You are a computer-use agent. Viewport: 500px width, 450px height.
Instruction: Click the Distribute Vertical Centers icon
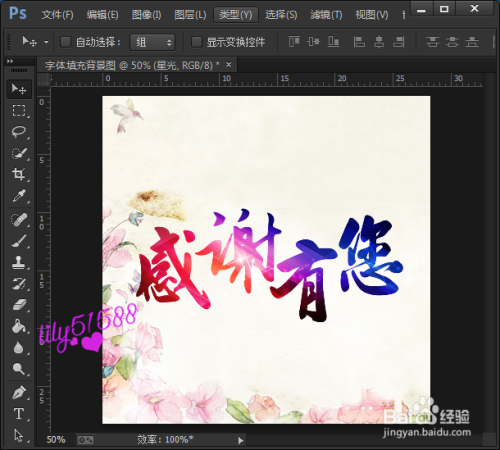[x=452, y=42]
